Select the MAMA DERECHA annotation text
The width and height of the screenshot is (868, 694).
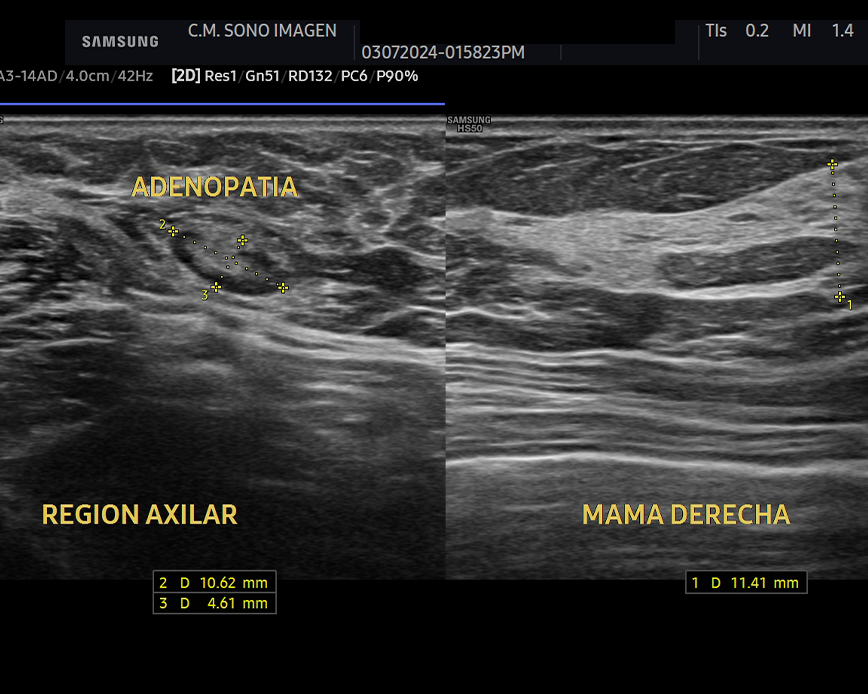click(686, 515)
